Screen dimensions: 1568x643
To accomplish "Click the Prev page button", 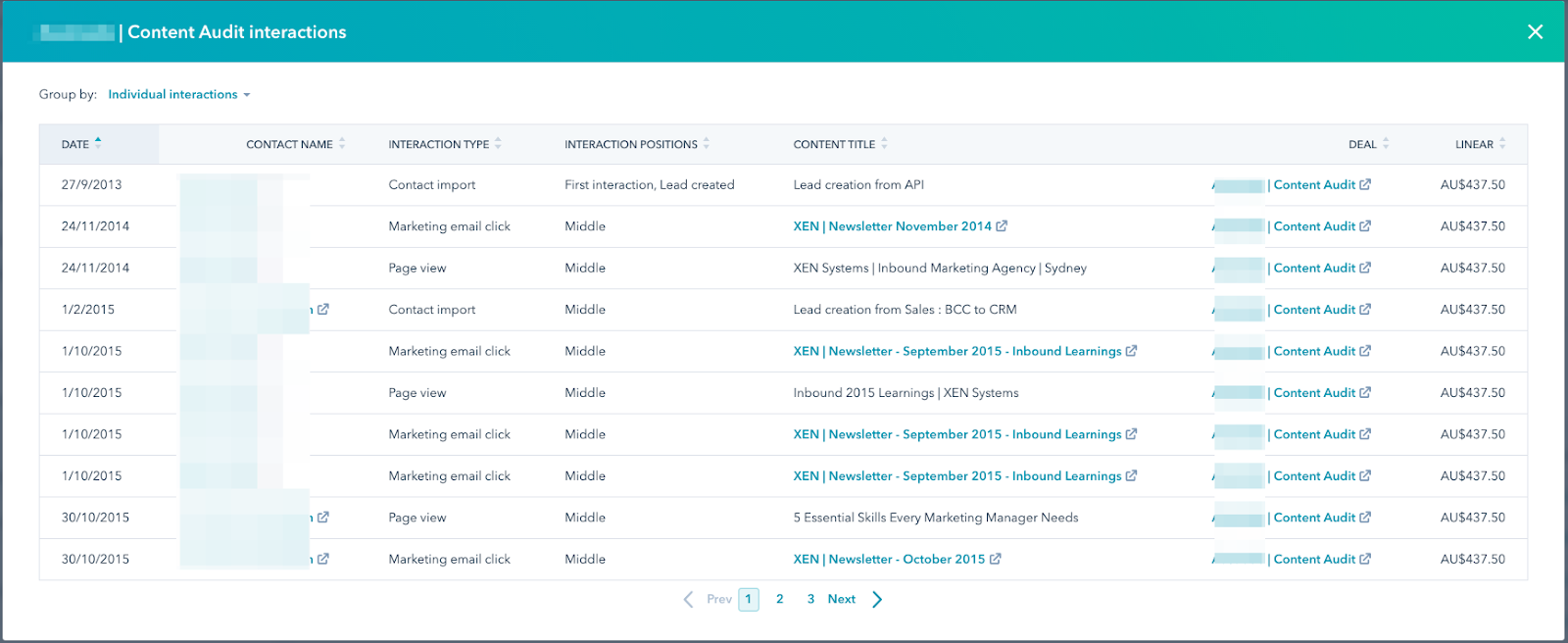I will 718,599.
